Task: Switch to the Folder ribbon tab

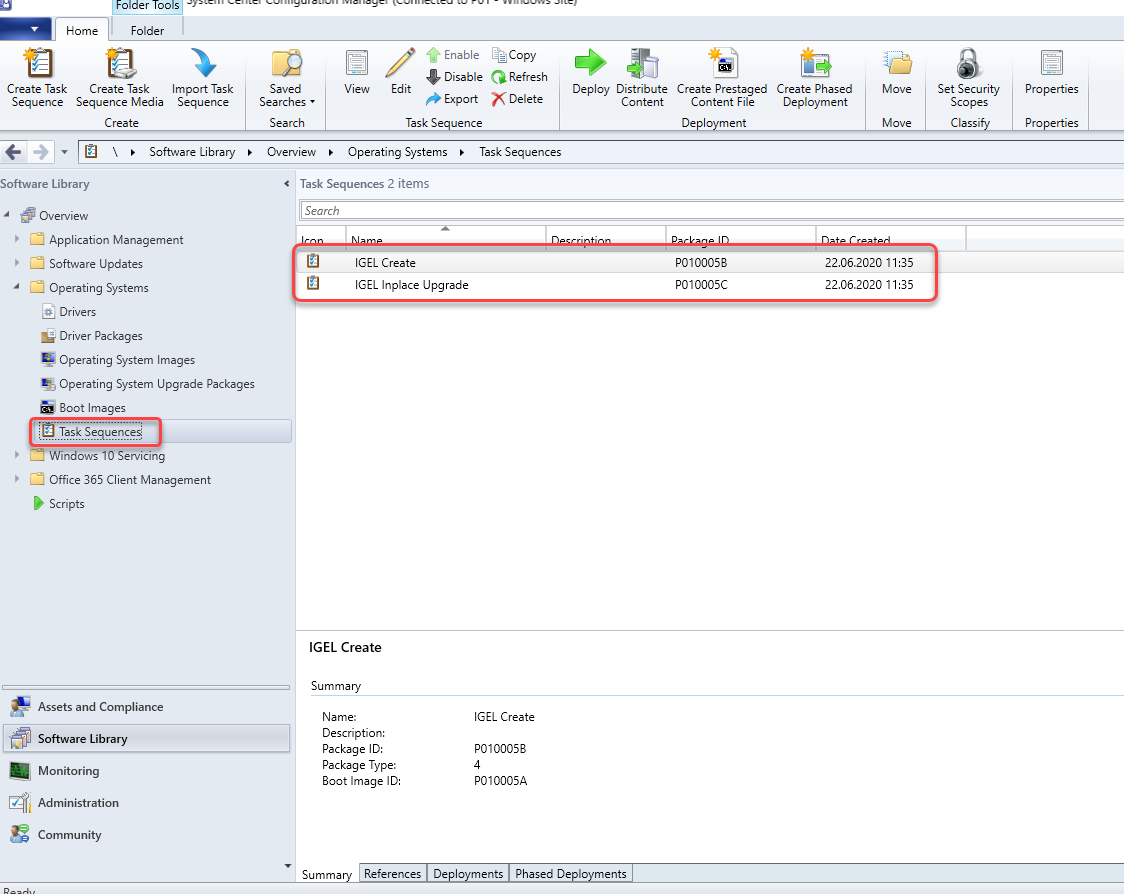Action: tap(147, 31)
